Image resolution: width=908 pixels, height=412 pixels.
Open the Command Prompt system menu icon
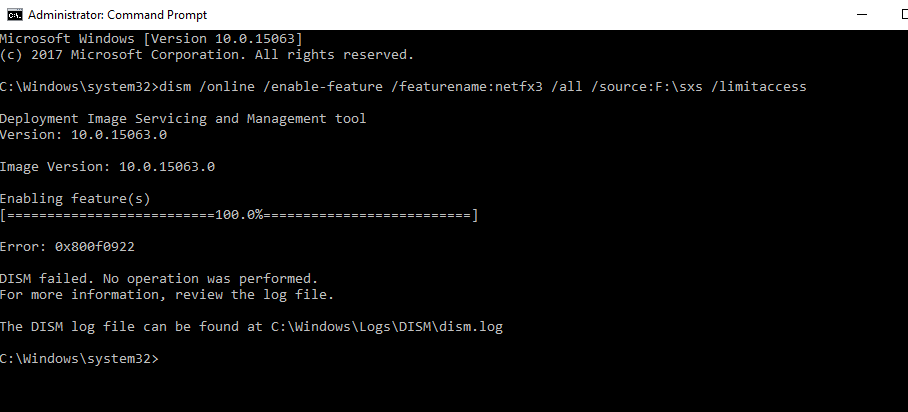[14, 14]
